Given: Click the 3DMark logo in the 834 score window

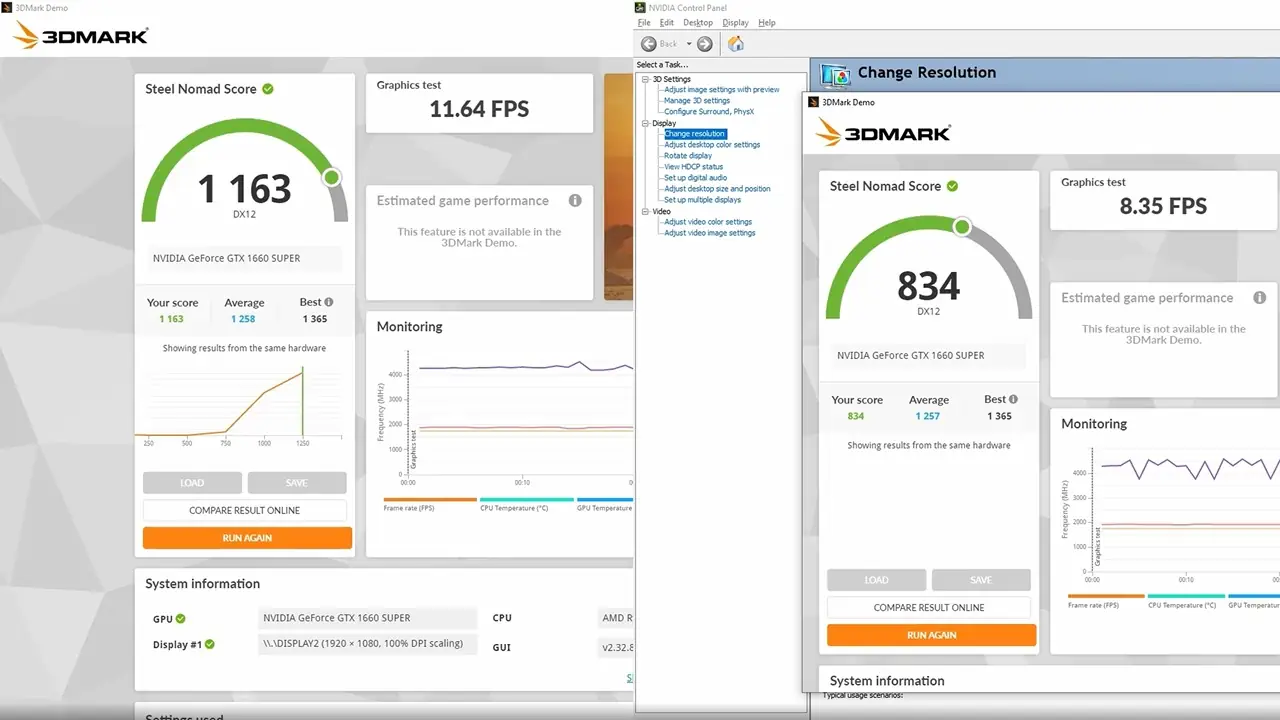Looking at the screenshot, I should click(883, 132).
